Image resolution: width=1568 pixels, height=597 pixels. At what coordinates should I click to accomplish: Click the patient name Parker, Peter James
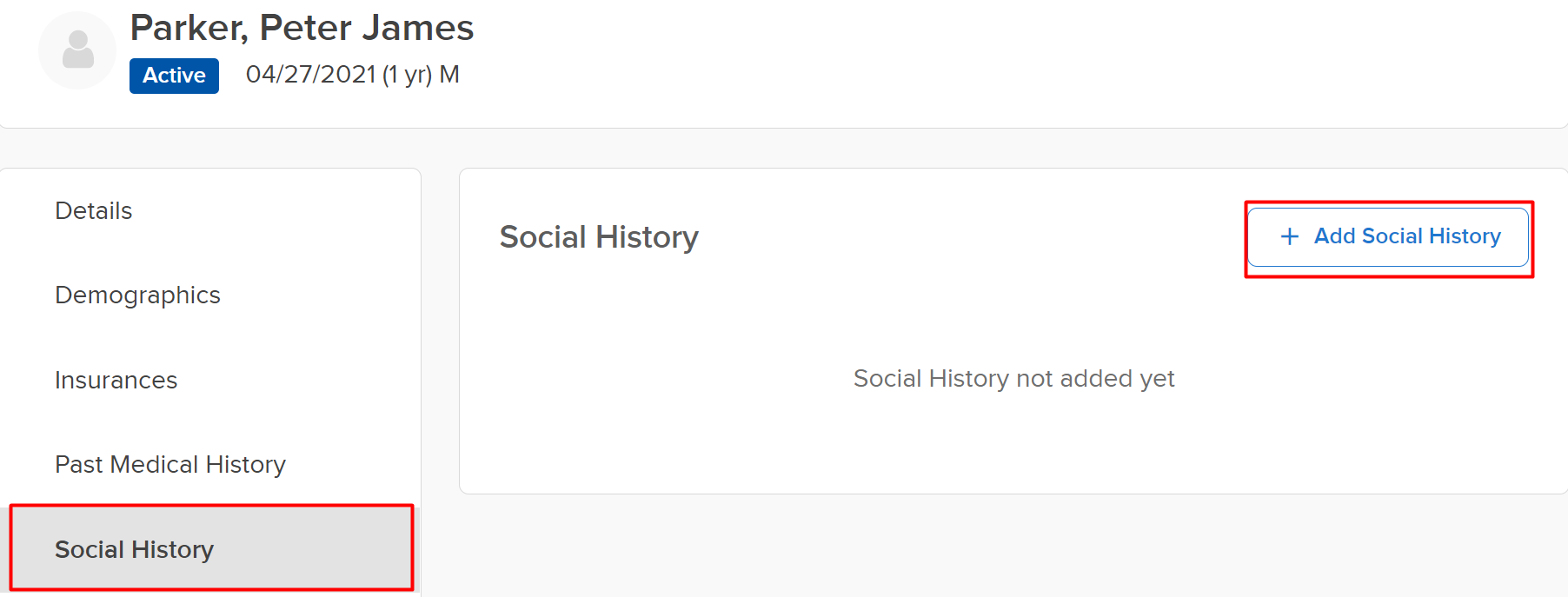pos(302,28)
